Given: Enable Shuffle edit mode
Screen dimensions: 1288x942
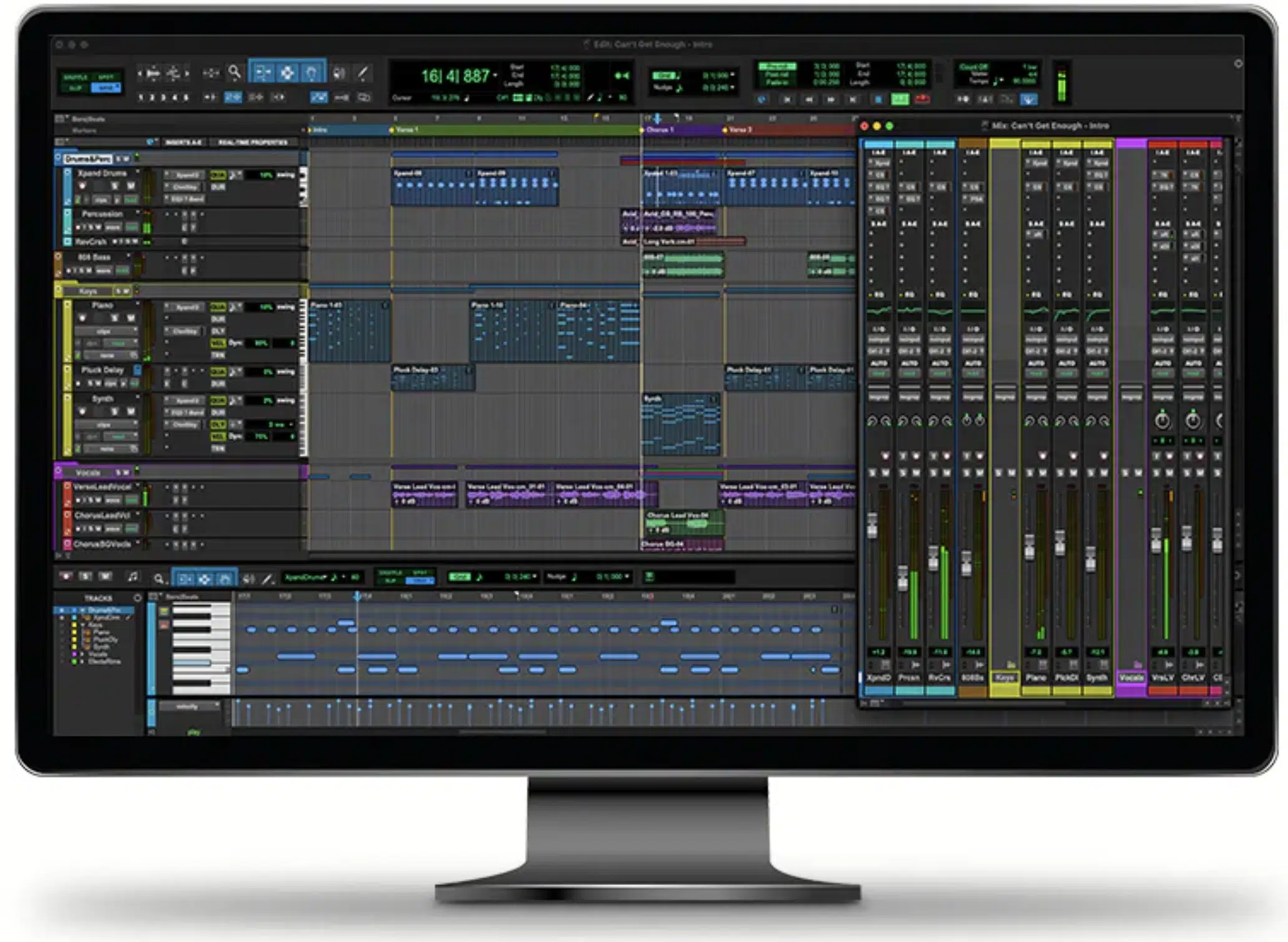Looking at the screenshot, I should coord(76,77).
